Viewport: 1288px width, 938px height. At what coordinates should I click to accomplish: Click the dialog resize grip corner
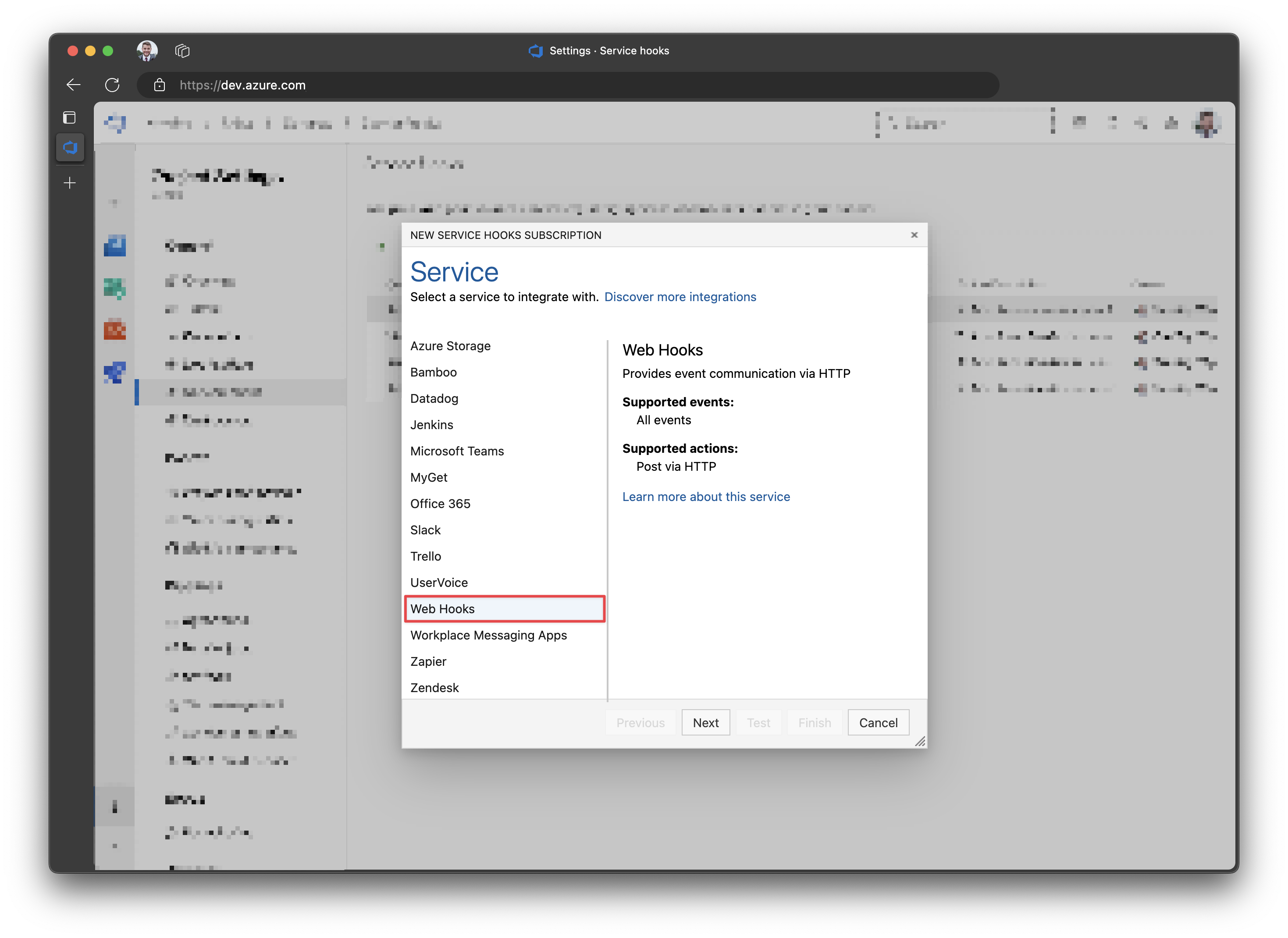tap(920, 742)
